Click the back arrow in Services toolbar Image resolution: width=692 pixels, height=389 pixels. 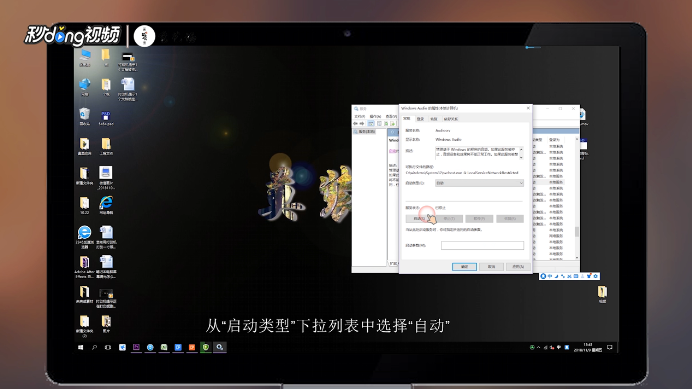356,124
